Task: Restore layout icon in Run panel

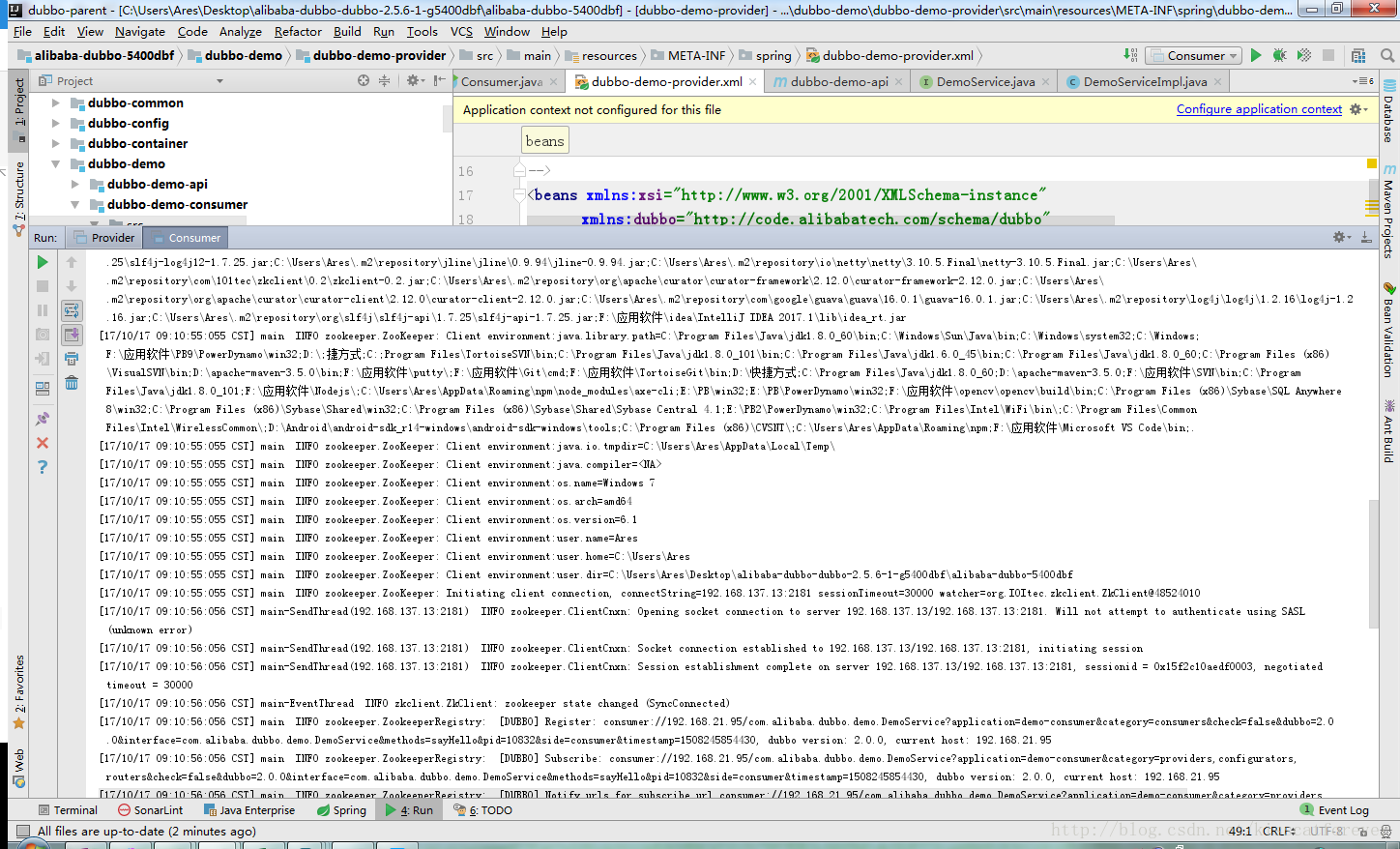Action: pyautogui.click(x=43, y=389)
